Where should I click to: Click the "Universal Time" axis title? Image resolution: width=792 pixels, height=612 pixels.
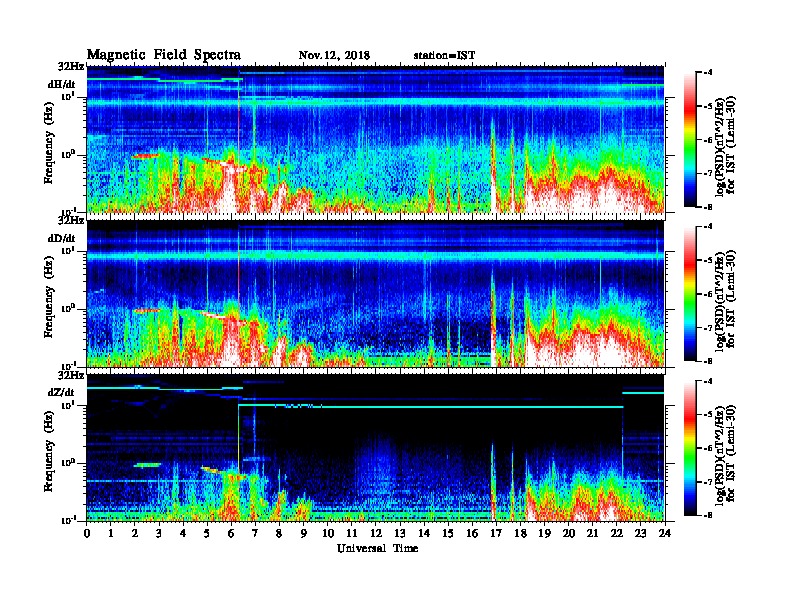(377, 548)
